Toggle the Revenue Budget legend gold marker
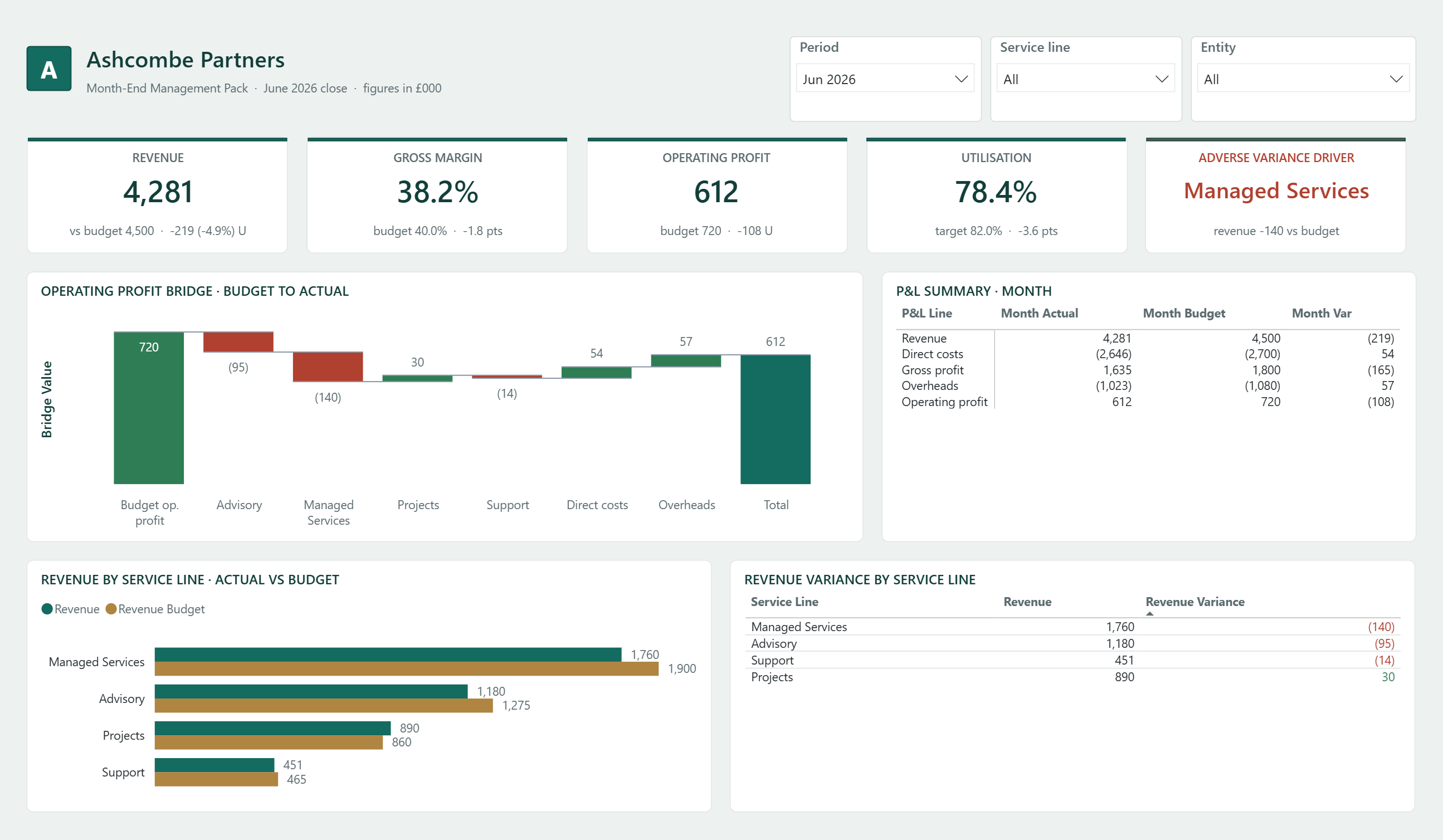 [111, 609]
